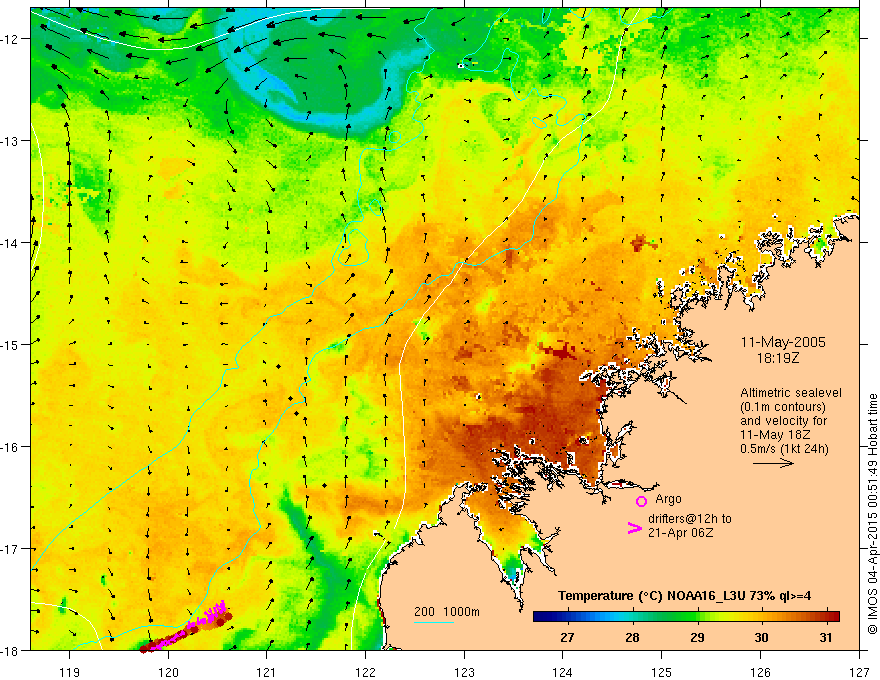880x680 pixels.
Task: Click the '11-May 18Z' text line
Action: [775, 435]
